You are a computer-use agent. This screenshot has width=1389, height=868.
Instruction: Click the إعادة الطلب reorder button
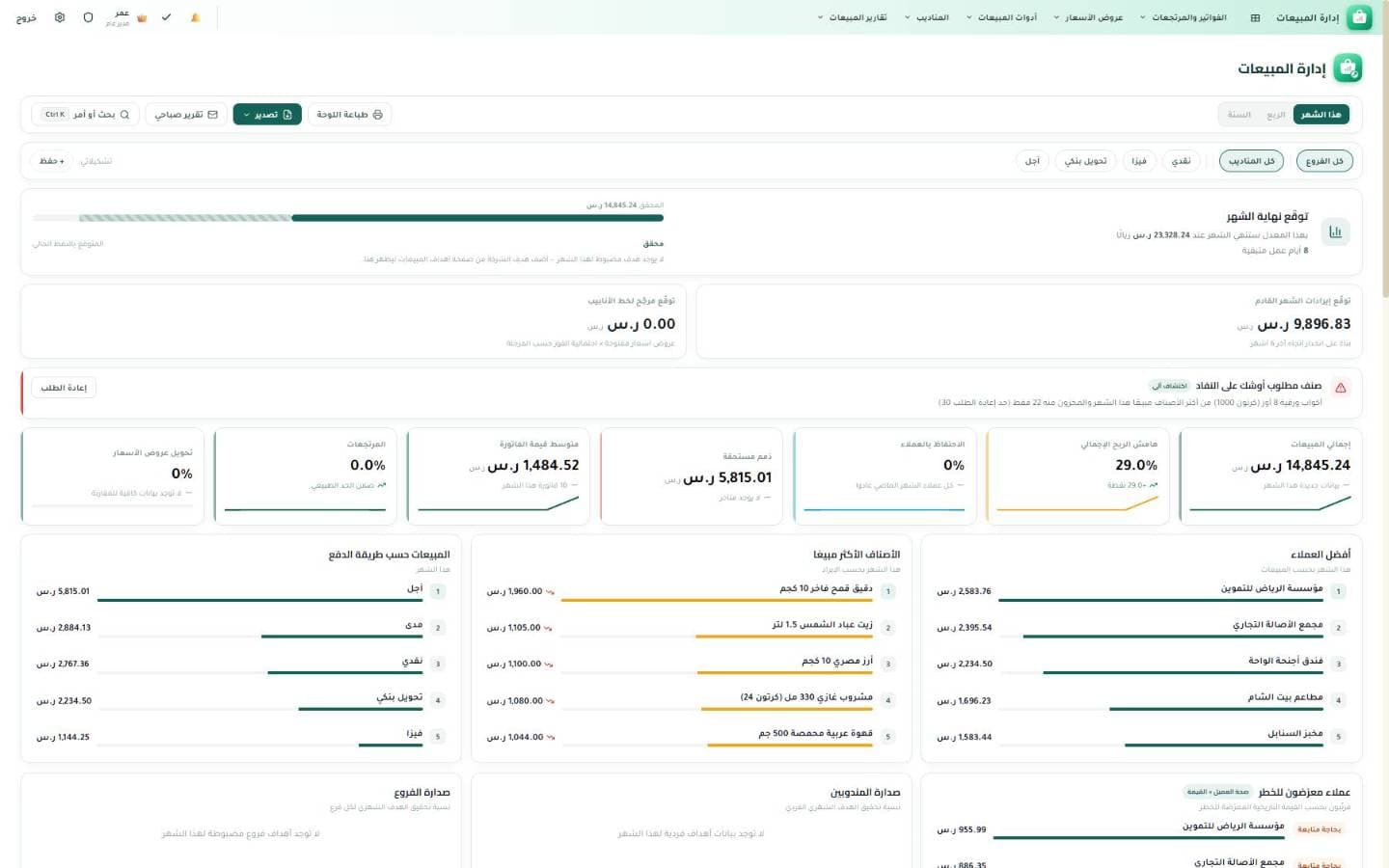[x=64, y=388]
